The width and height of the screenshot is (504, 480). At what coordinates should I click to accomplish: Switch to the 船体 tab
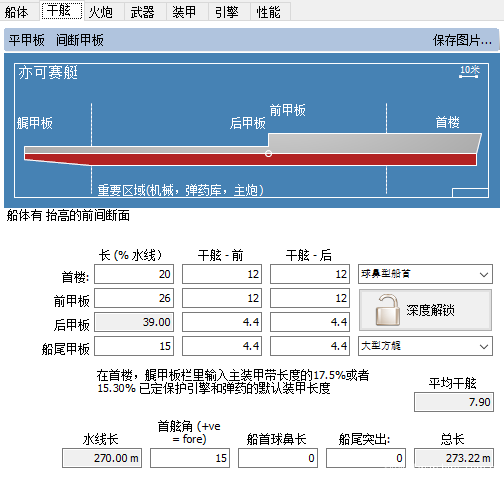tap(17, 12)
